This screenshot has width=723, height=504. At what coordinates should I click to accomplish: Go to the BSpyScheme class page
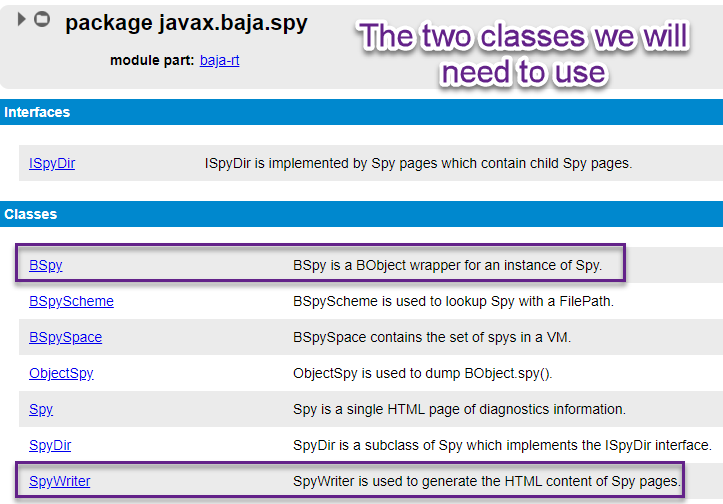click(x=71, y=301)
